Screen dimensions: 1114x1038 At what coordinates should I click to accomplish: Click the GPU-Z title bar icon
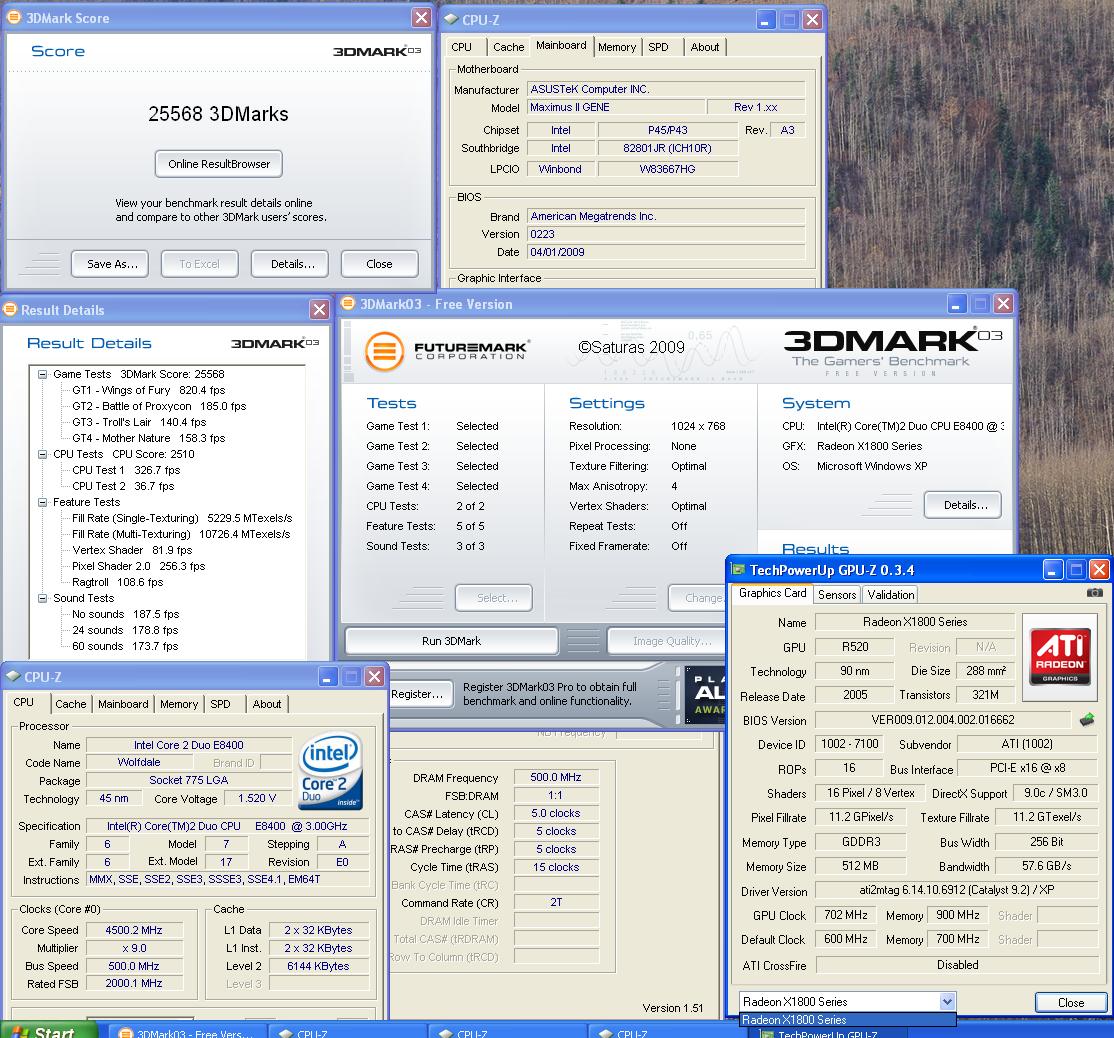(738, 570)
